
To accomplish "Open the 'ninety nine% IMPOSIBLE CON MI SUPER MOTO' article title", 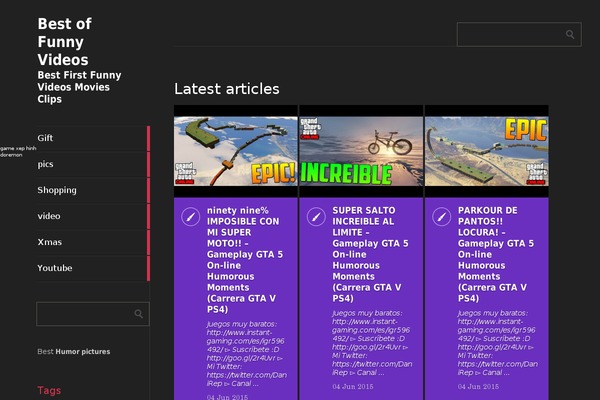I will point(245,260).
